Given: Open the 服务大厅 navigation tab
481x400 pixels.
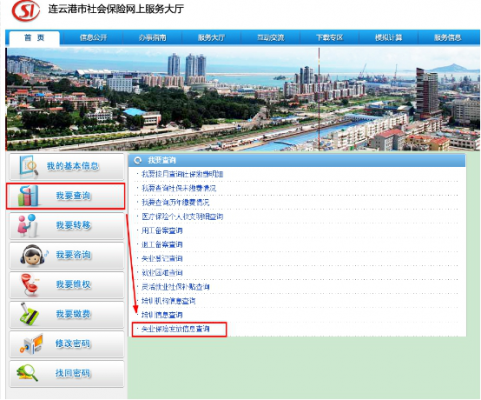Looking at the screenshot, I should tap(211, 38).
